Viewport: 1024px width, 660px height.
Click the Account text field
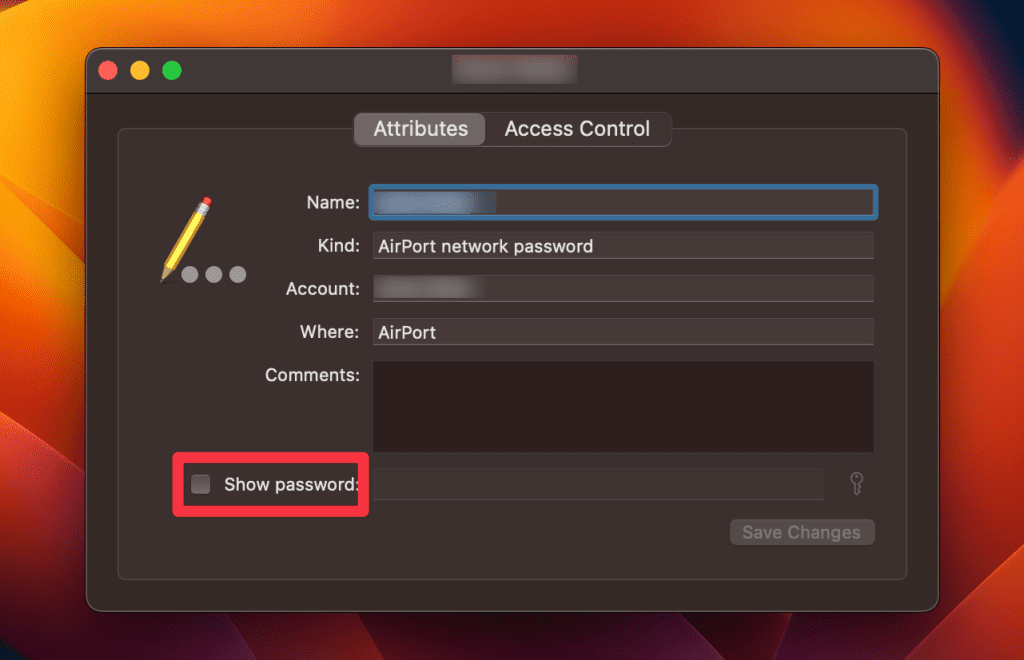click(623, 289)
